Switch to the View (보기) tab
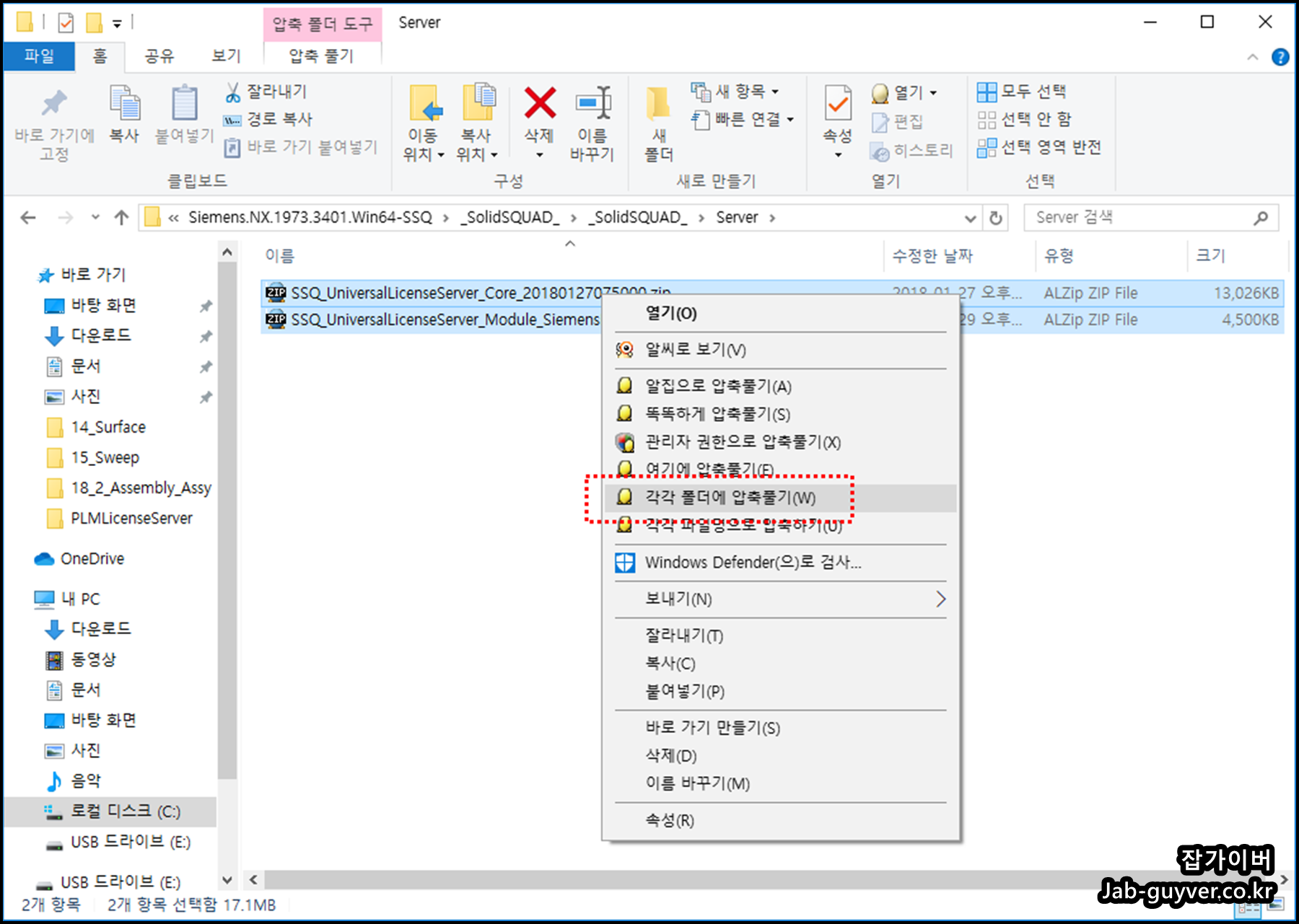This screenshot has height=924, width=1299. [226, 56]
